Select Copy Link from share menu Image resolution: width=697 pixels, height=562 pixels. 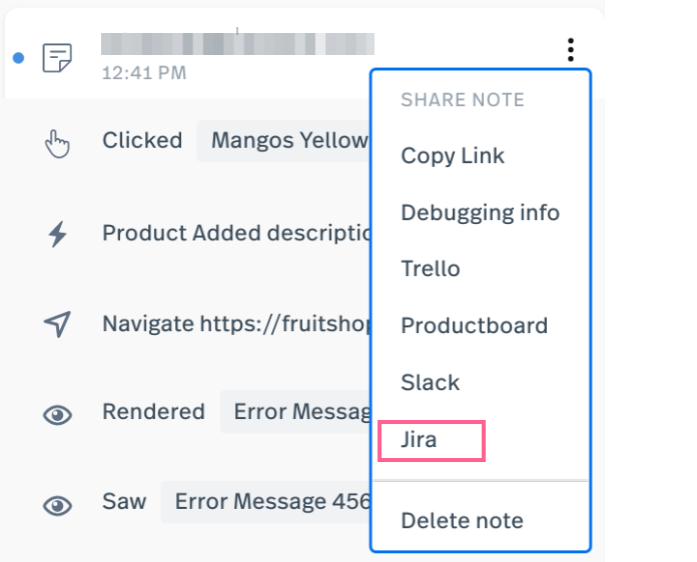point(453,156)
